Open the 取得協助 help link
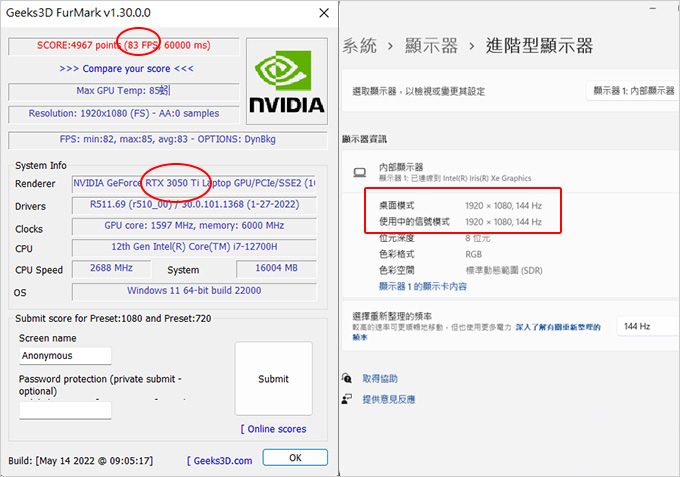 tap(380, 379)
